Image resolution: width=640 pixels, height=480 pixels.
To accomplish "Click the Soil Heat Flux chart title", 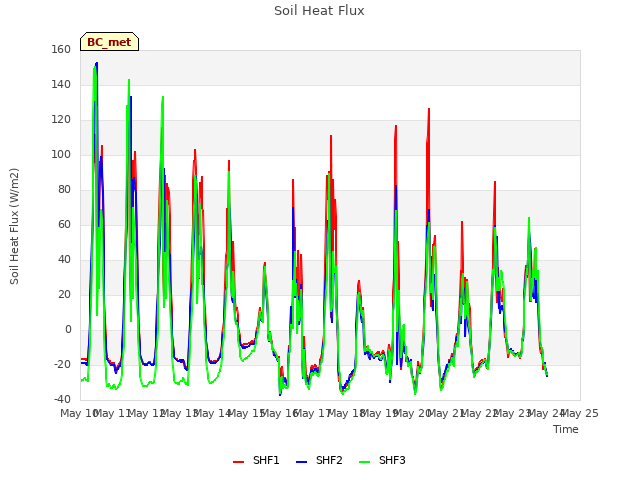I will coord(319,11).
